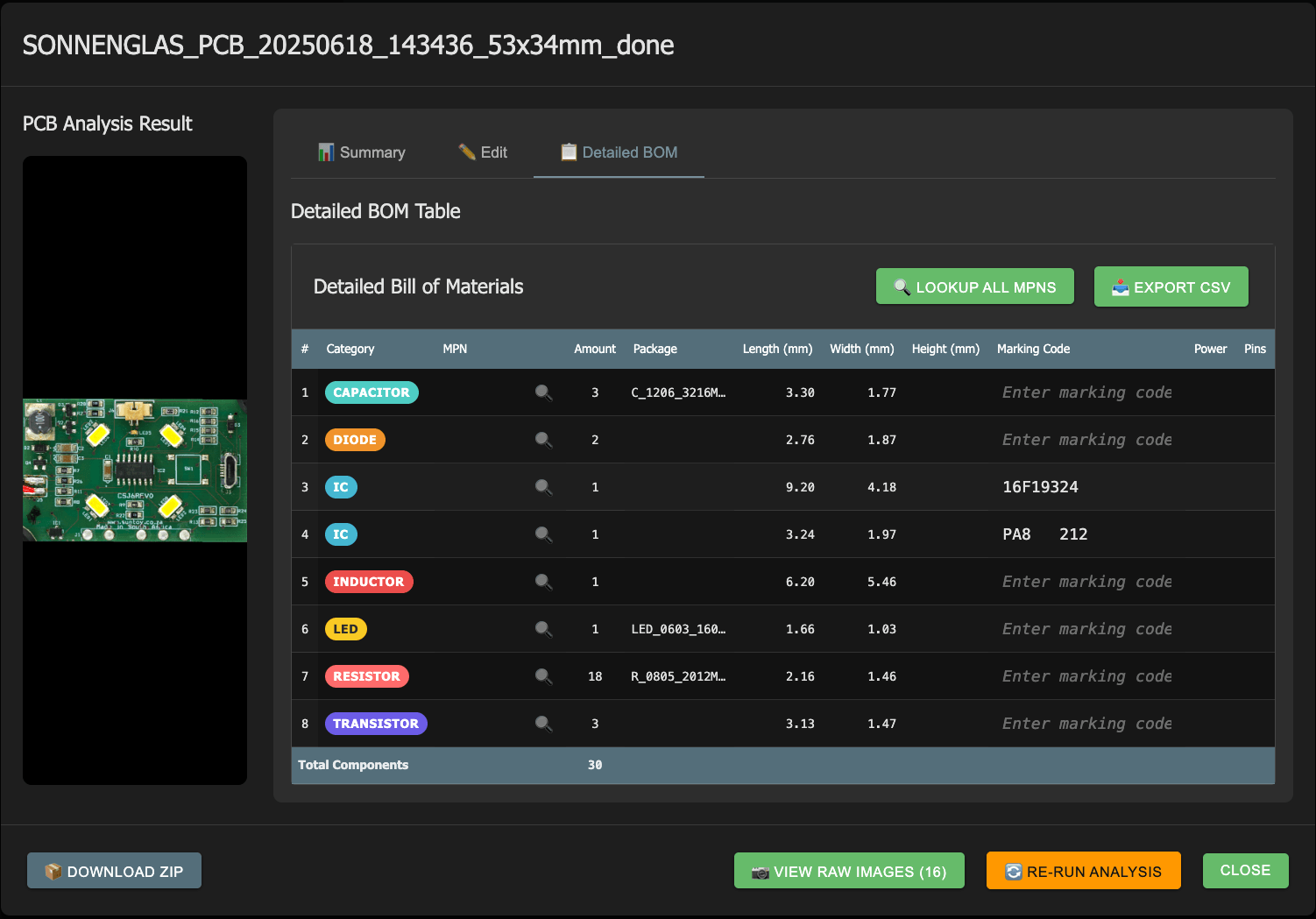Image resolution: width=1316 pixels, height=919 pixels.
Task: Click lookup magnifier in the INDUCTOR row
Action: coord(543,582)
